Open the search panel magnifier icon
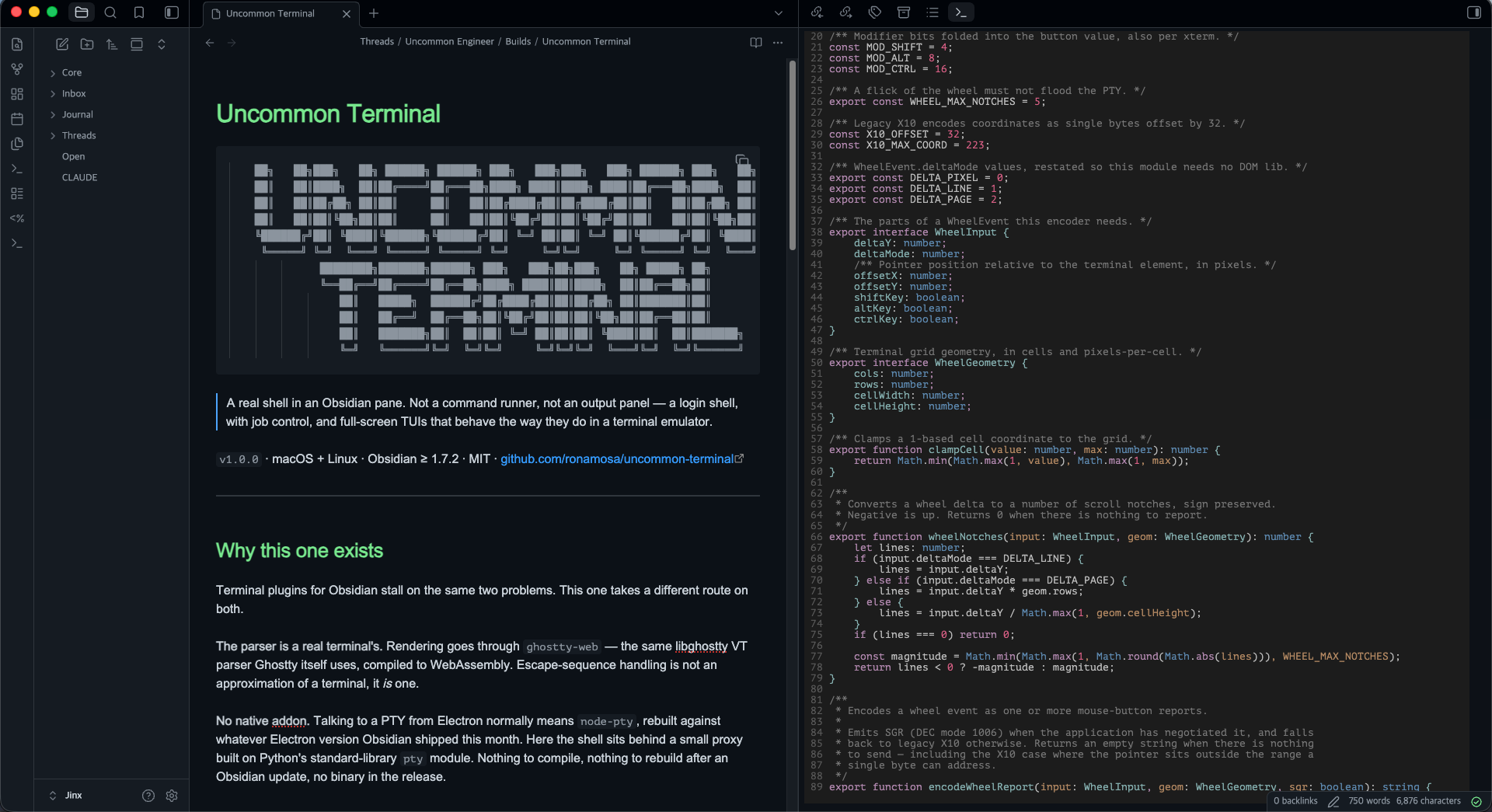1492x812 pixels. pos(110,12)
